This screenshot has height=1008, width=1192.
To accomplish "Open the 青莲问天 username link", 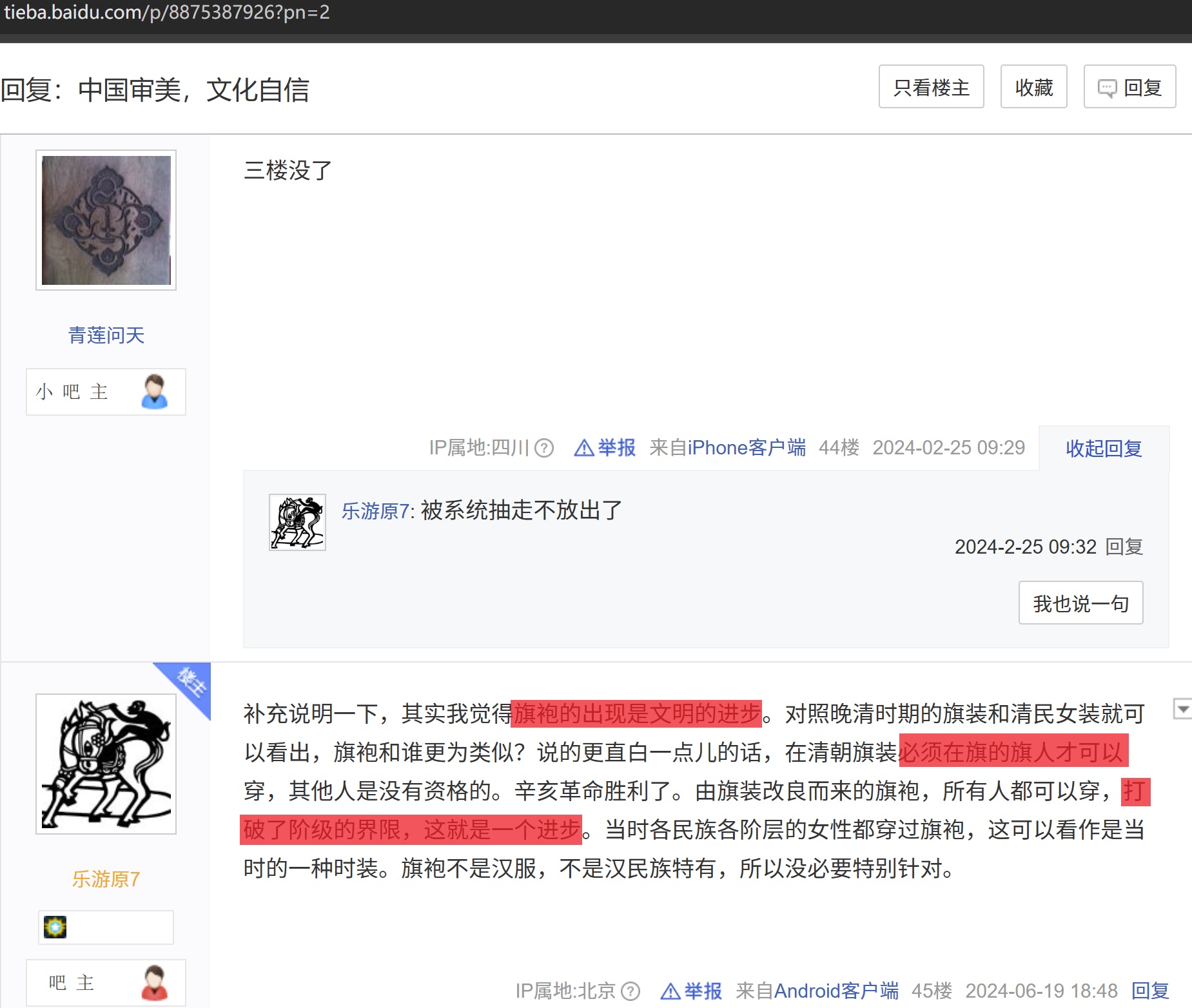I will coord(106,335).
